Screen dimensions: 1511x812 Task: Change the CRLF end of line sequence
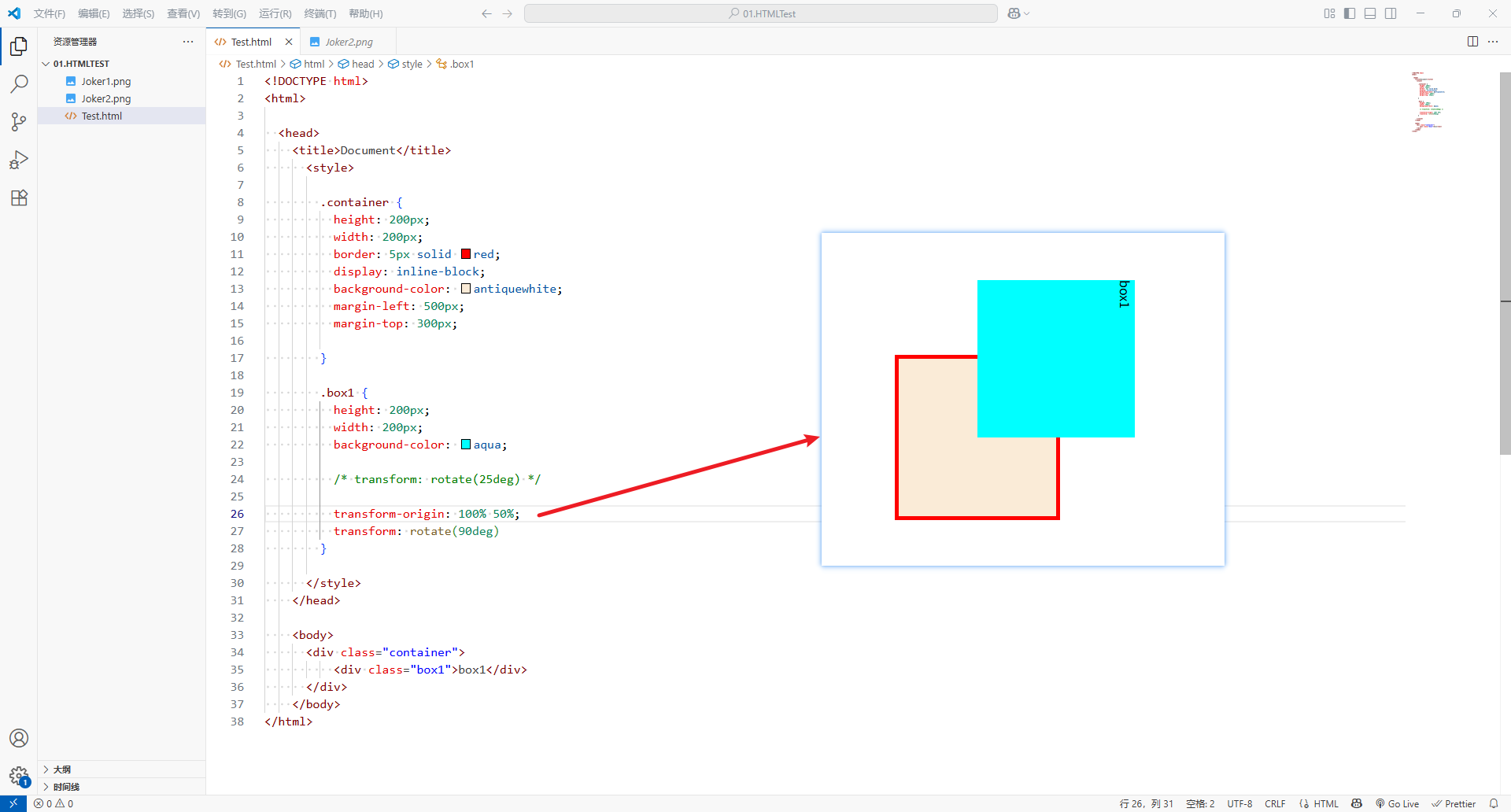tap(1275, 803)
